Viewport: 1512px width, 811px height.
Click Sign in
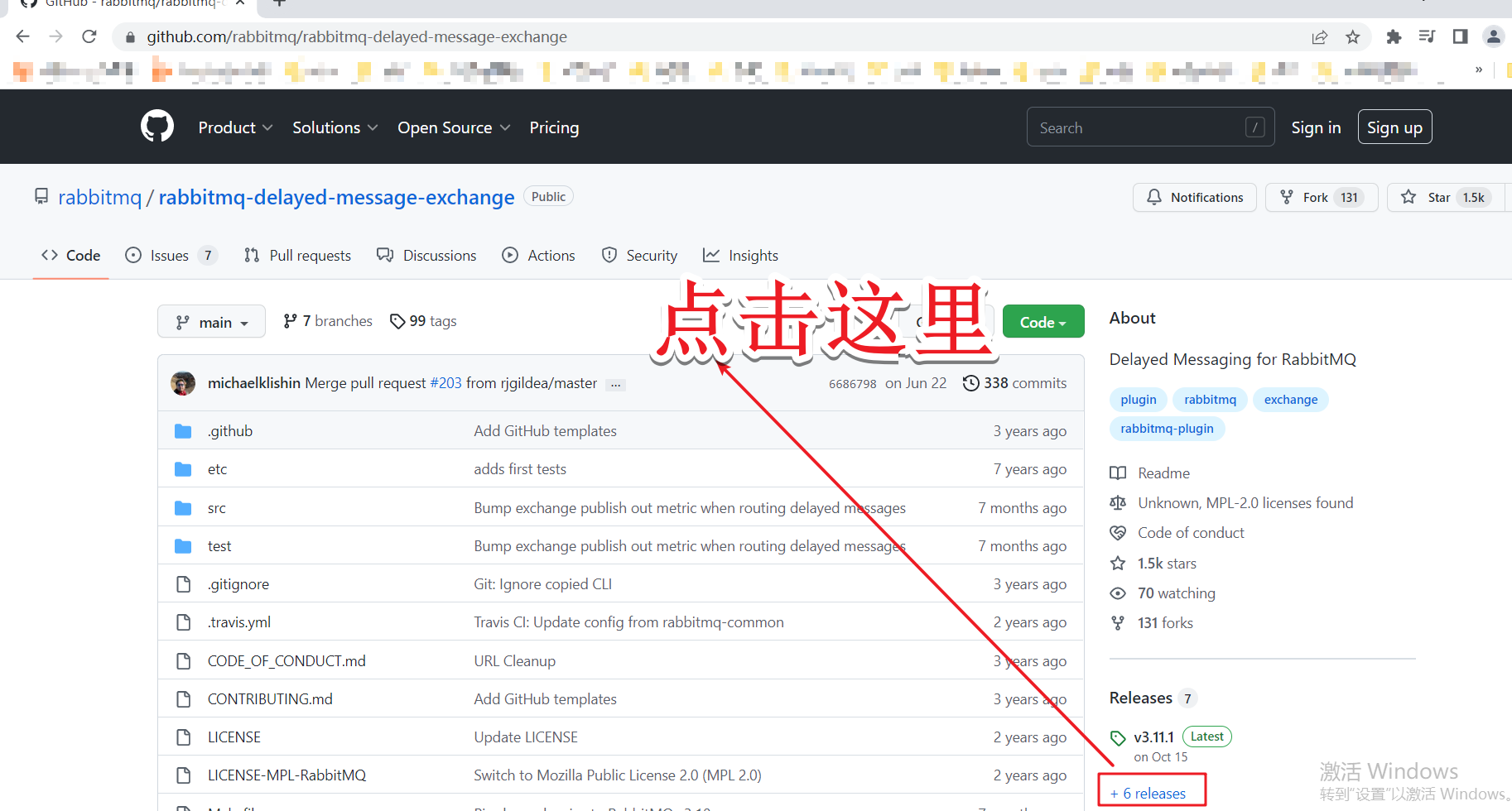pos(1316,127)
